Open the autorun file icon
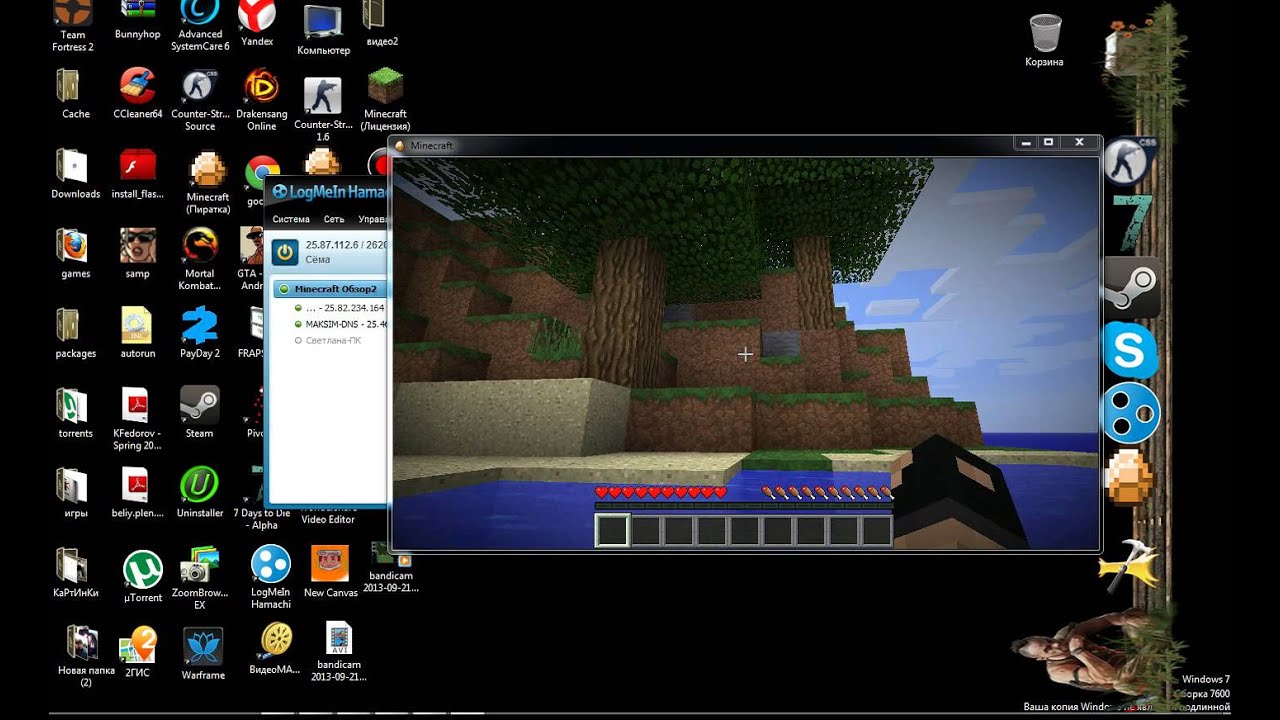Screen dimensions: 1280x720 (138, 334)
